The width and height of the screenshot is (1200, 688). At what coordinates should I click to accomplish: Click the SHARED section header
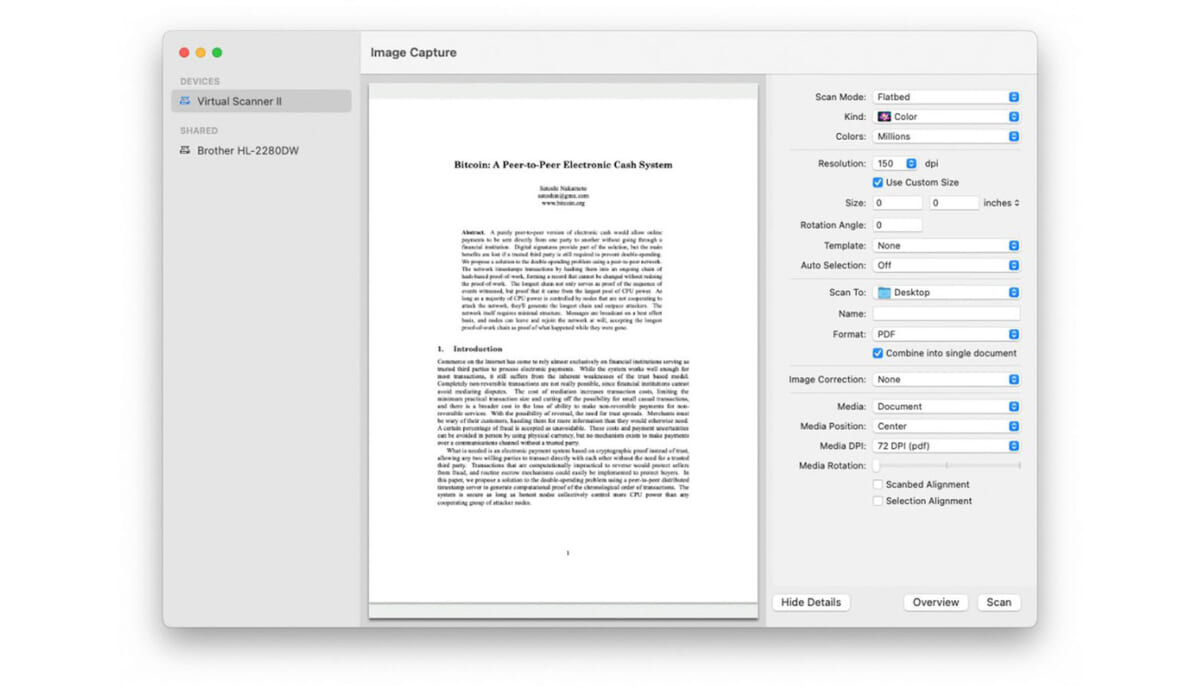tap(199, 130)
